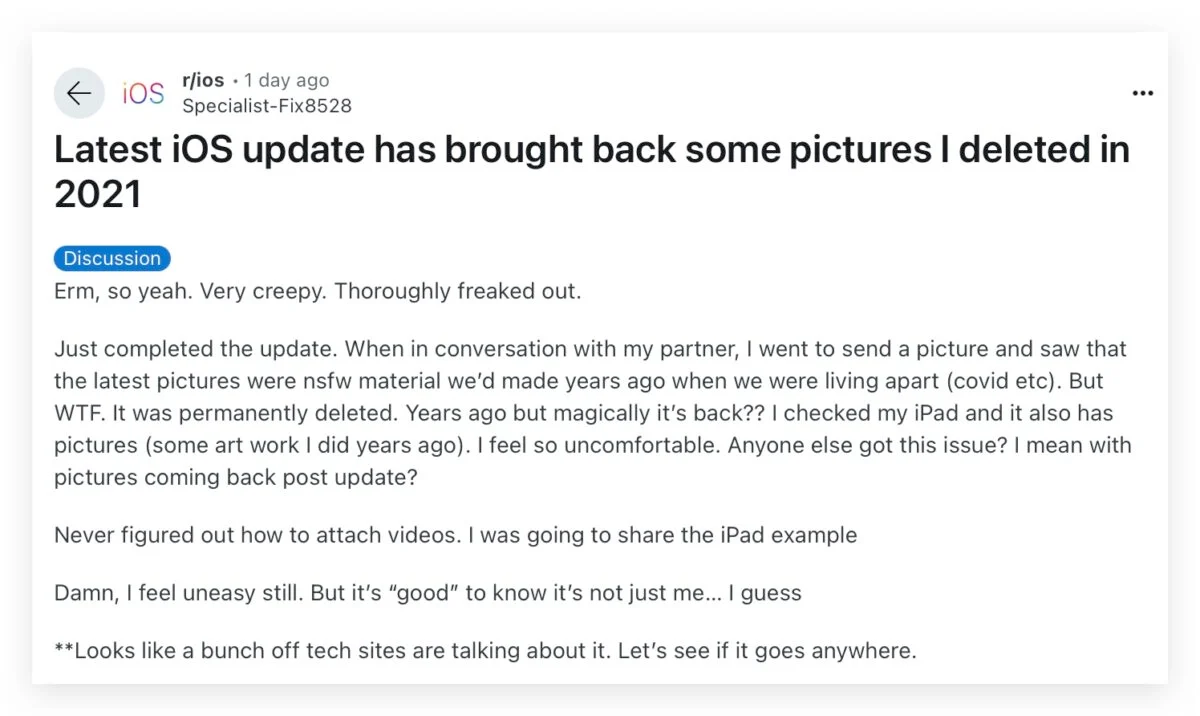Image resolution: width=1200 pixels, height=716 pixels.
Task: Open the three-dot more options menu
Action: pyautogui.click(x=1142, y=93)
